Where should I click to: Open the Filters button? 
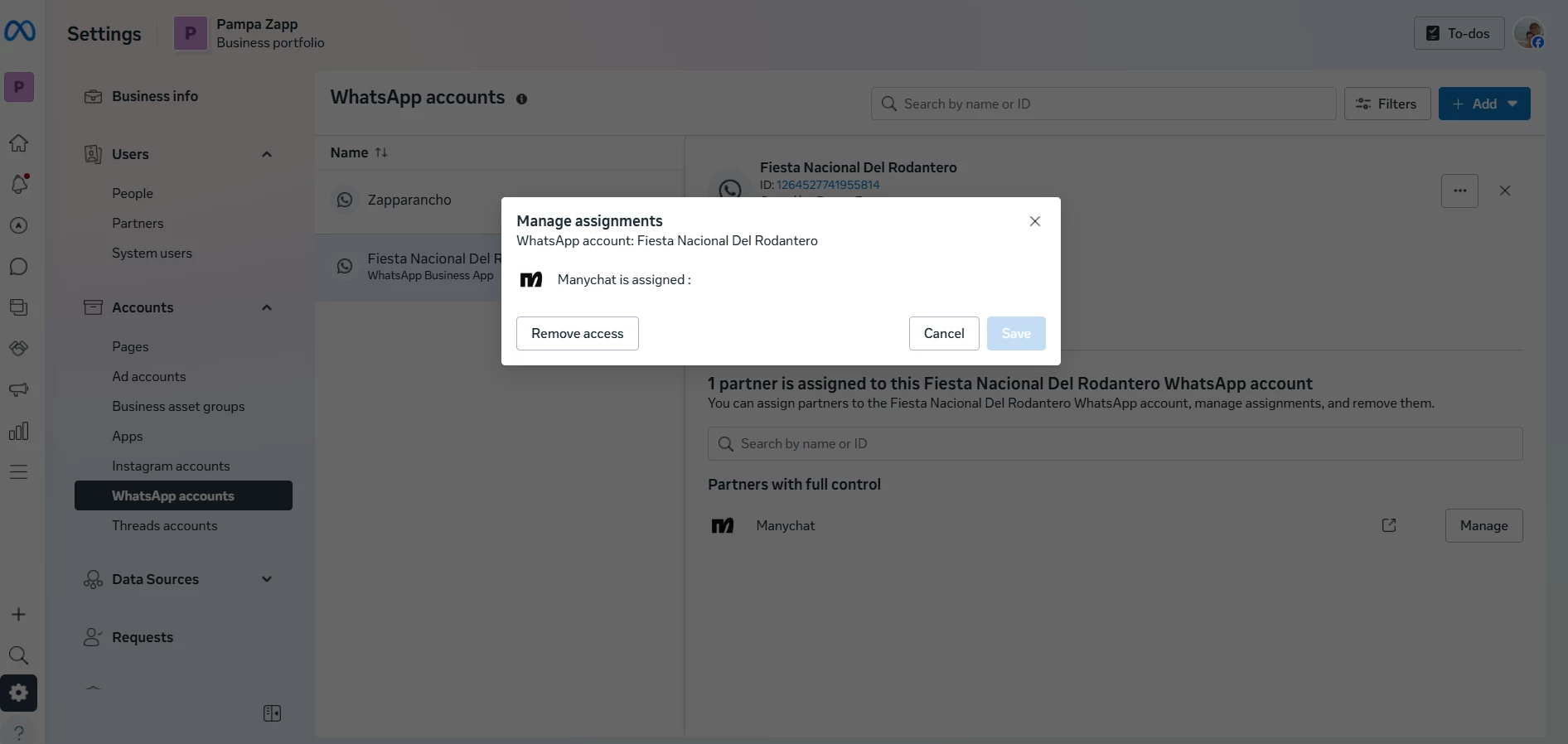pyautogui.click(x=1387, y=104)
